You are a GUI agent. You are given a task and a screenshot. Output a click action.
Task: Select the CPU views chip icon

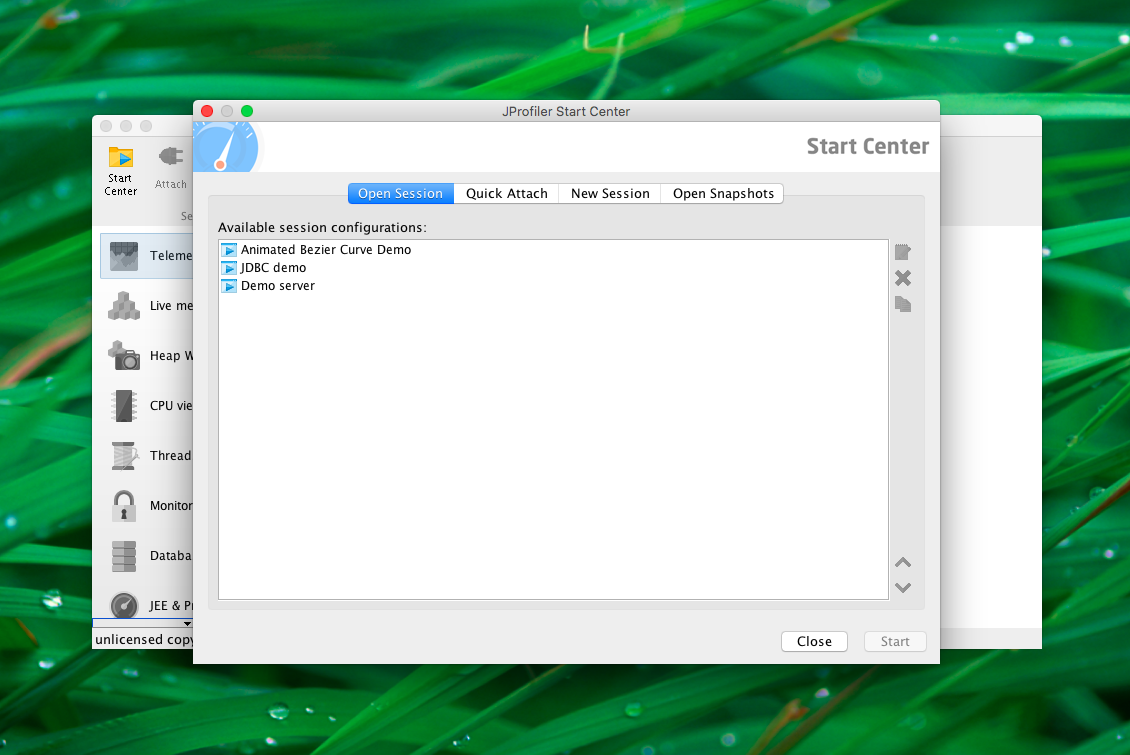(124, 406)
